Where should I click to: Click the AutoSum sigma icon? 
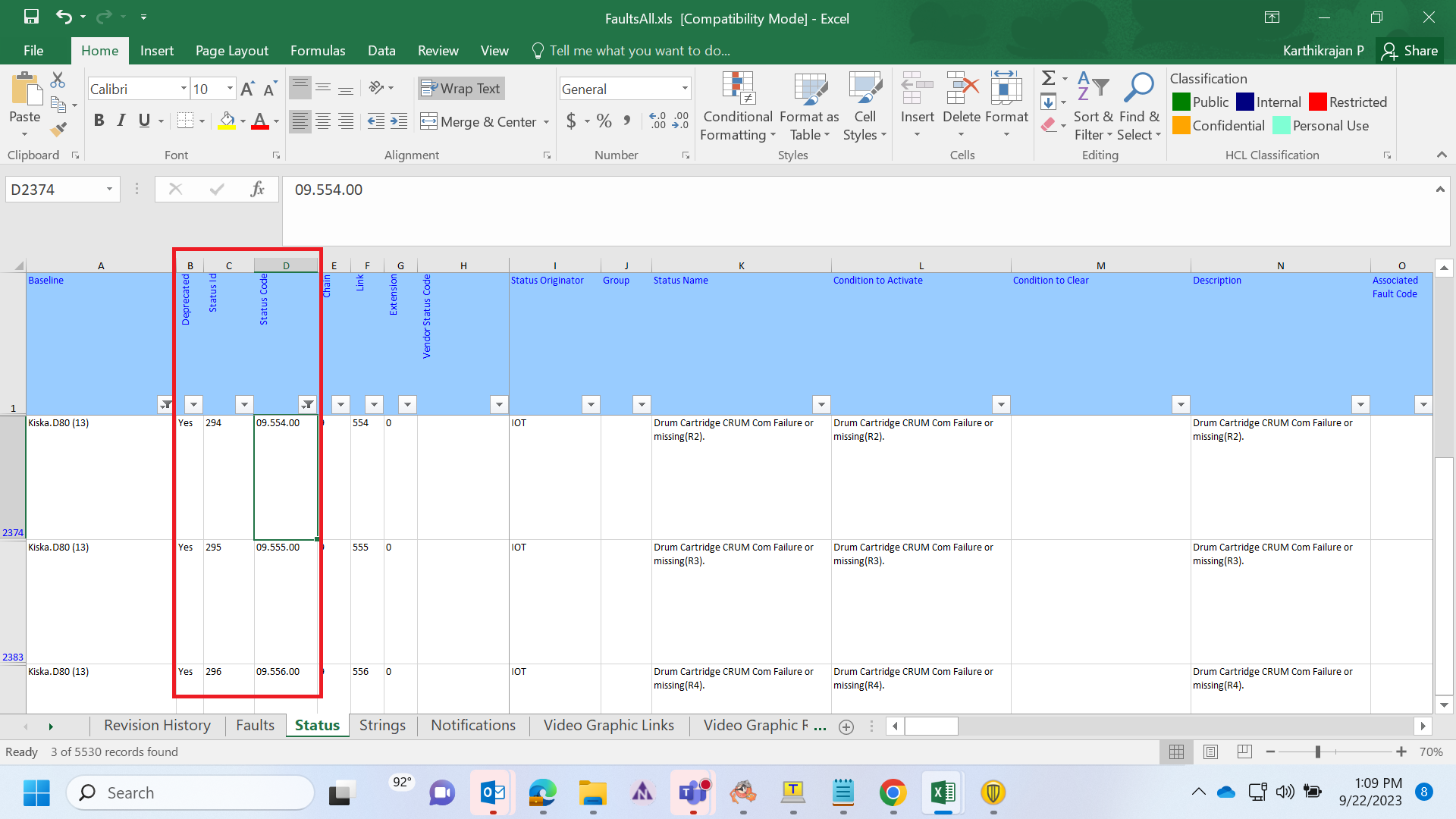1048,78
